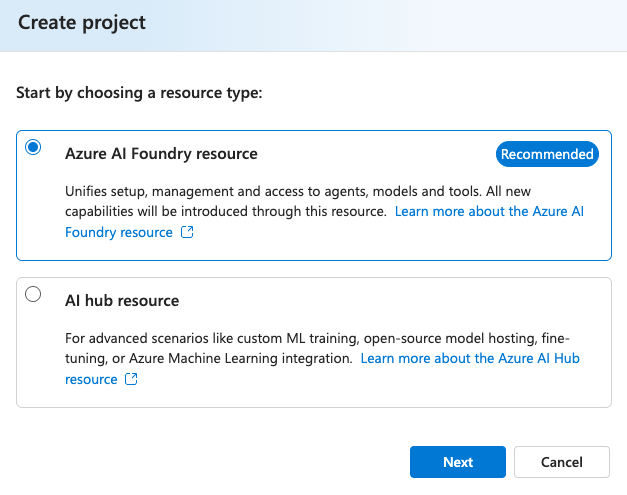The width and height of the screenshot is (627, 495).
Task: Click the Azure AI Foundry resource title
Action: (161, 154)
